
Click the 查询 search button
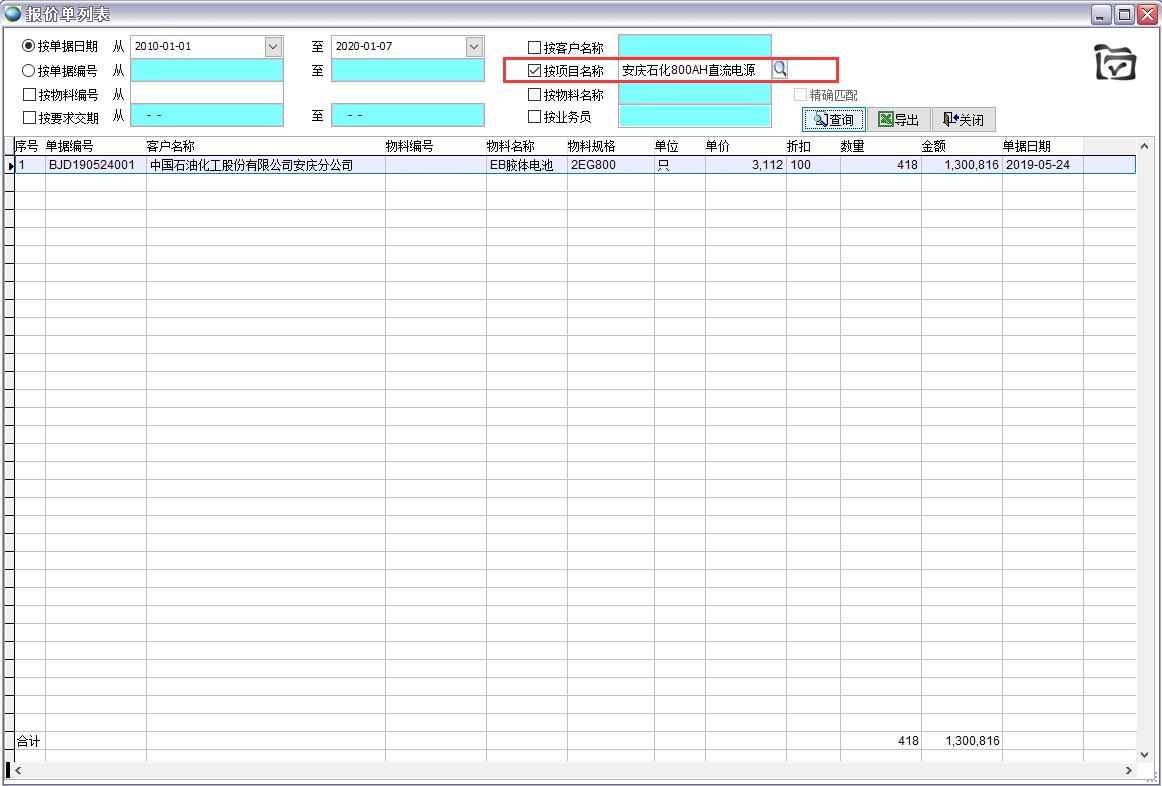[833, 120]
